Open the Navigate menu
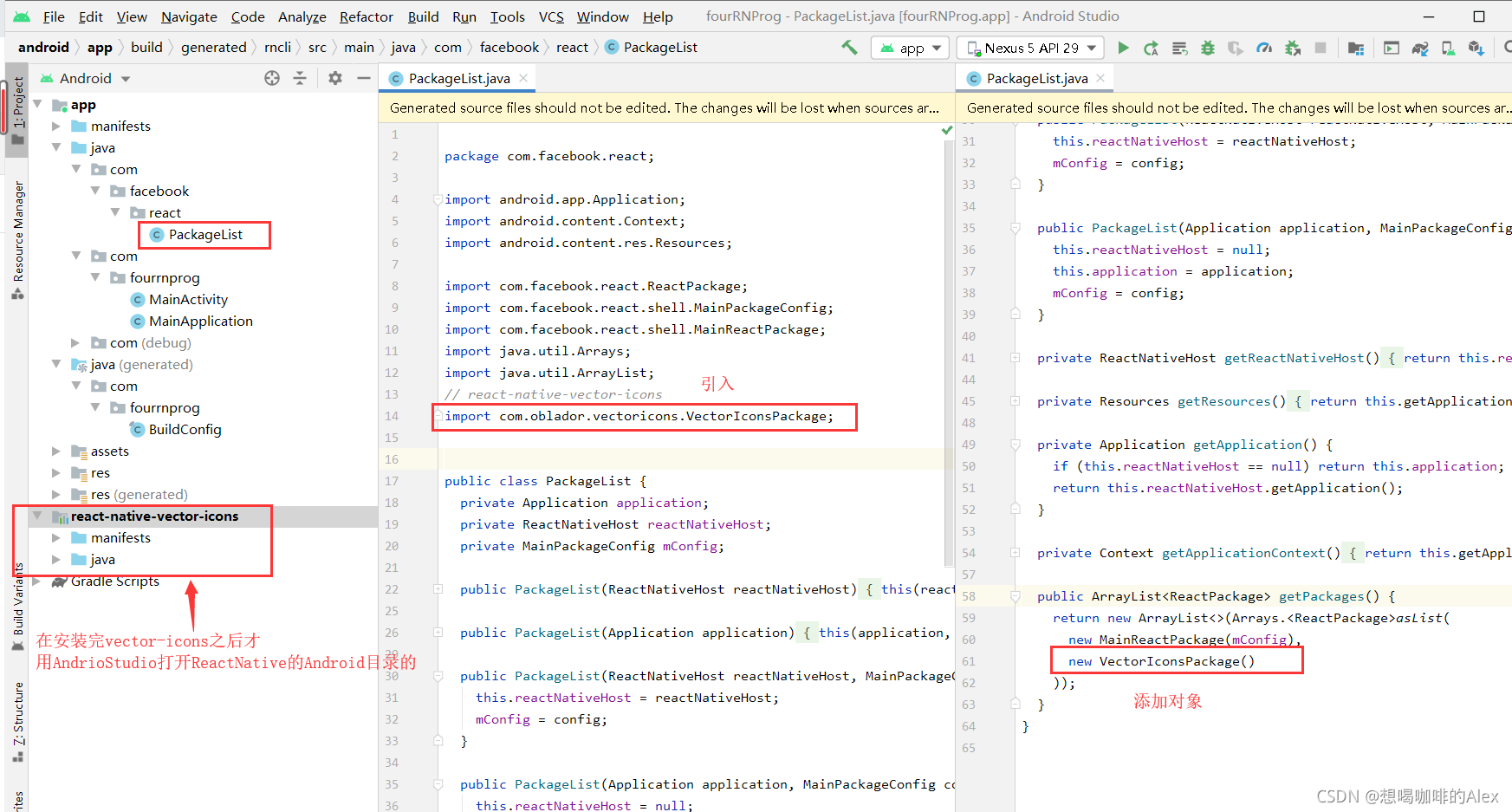1512x812 pixels. pos(189,16)
